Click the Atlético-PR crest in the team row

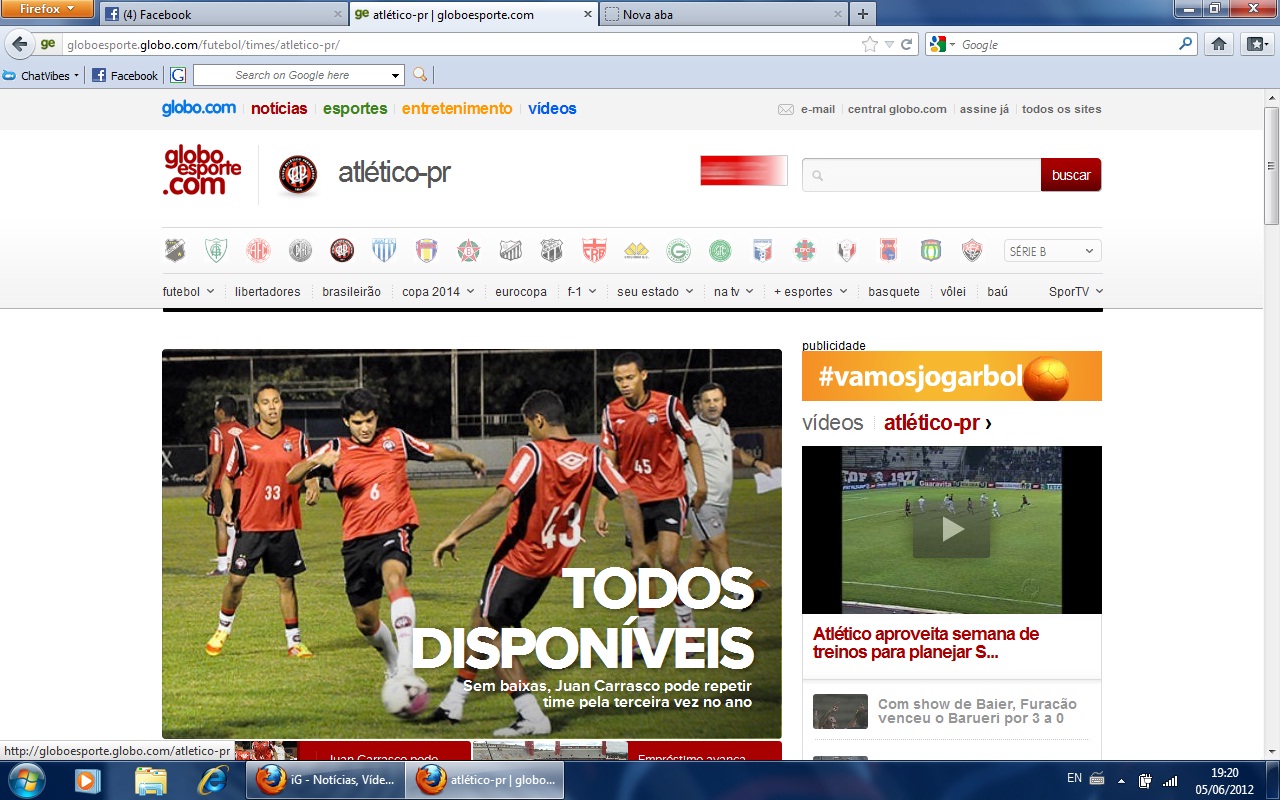[342, 250]
